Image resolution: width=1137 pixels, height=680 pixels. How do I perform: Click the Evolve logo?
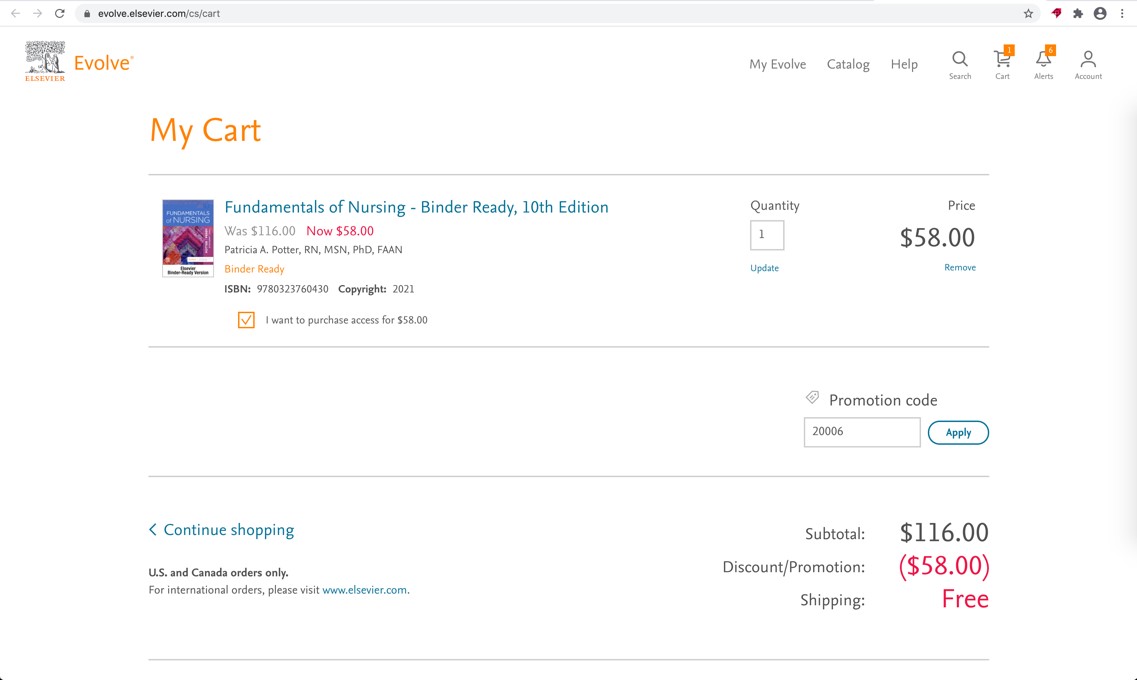click(x=103, y=61)
